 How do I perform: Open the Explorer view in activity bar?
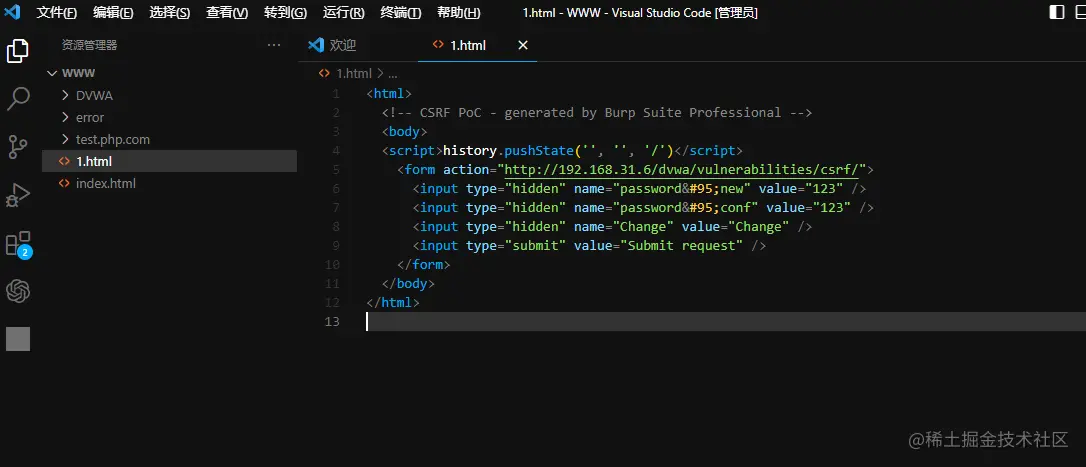18,51
